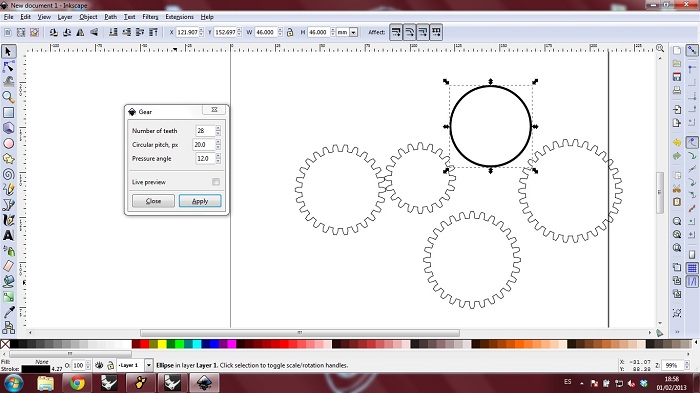The image size is (700, 393).
Task: Toggle fourth Affect pattern-move button
Action: point(436,32)
